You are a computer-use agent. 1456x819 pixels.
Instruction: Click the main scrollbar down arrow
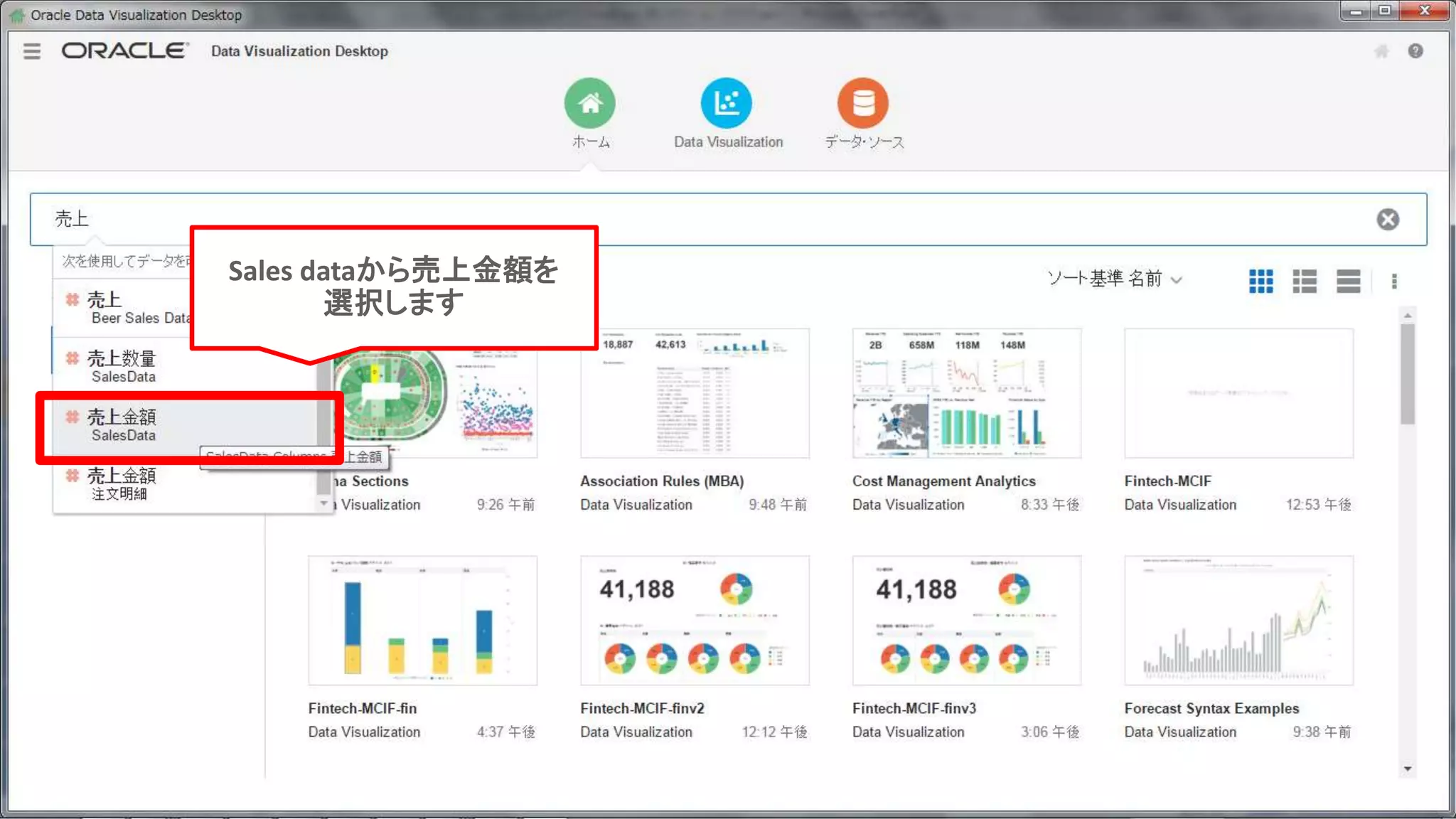pos(1408,769)
